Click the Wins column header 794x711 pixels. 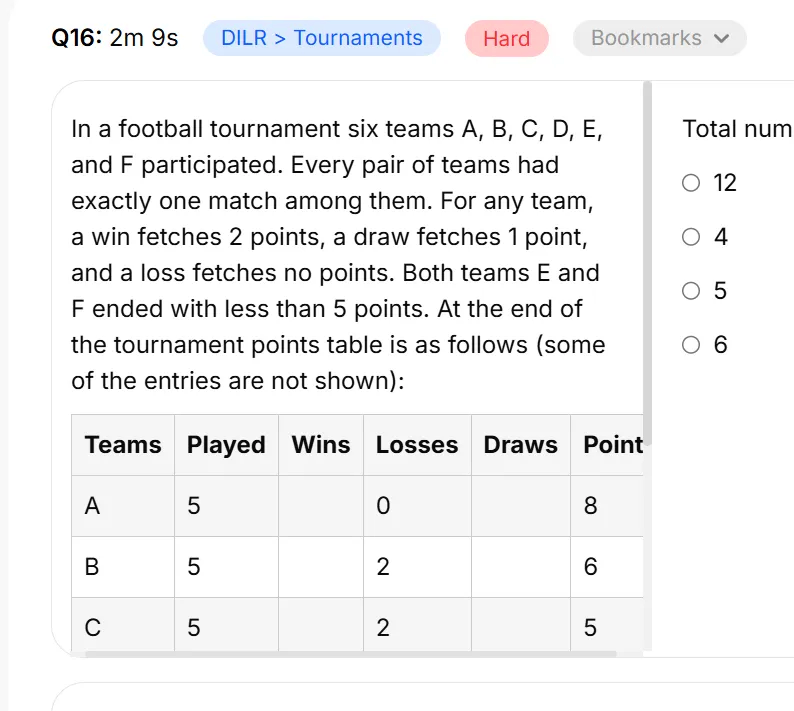tap(321, 445)
